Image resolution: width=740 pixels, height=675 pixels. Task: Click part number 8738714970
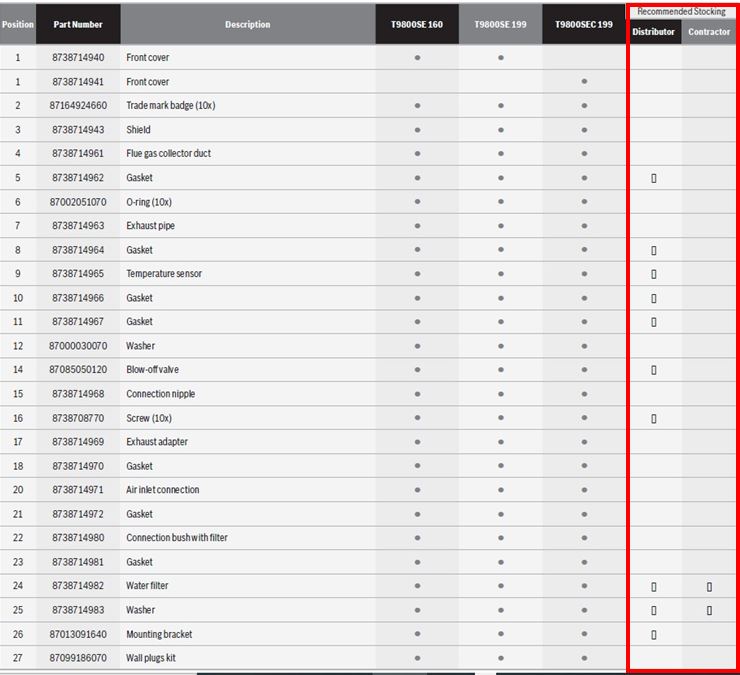(x=78, y=466)
